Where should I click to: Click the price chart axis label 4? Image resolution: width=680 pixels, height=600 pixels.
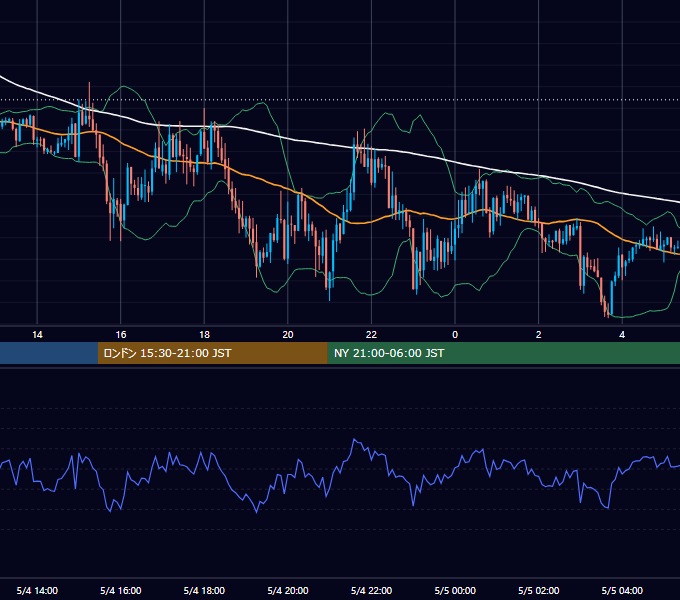click(622, 335)
